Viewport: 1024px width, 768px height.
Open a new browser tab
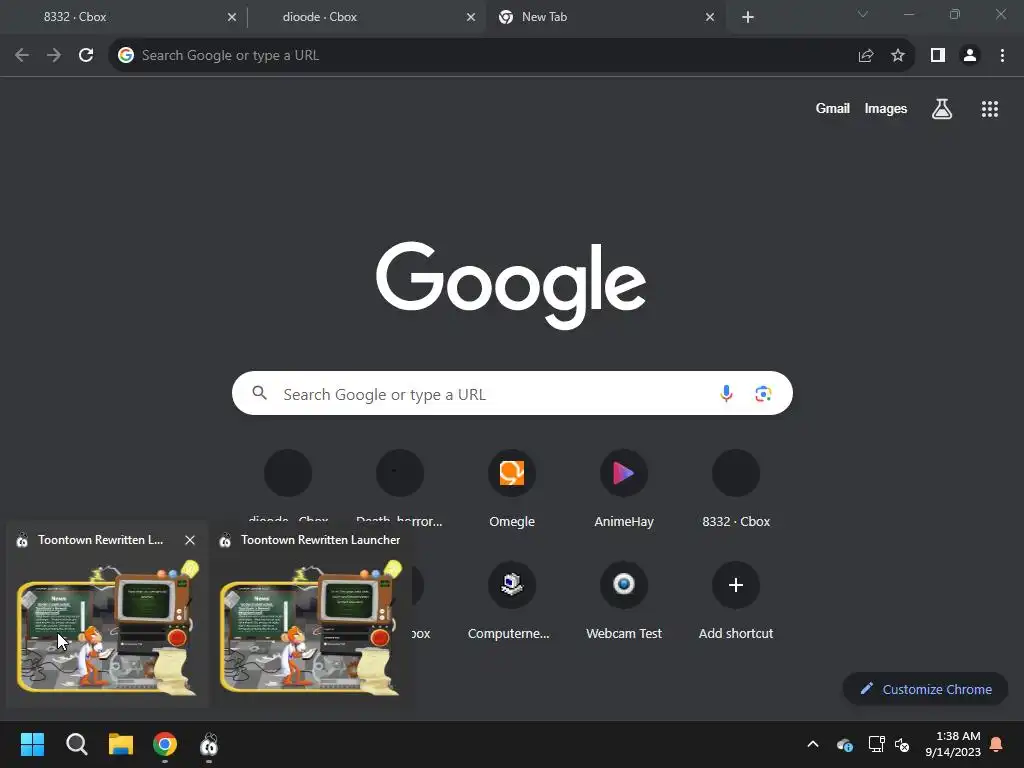click(748, 17)
